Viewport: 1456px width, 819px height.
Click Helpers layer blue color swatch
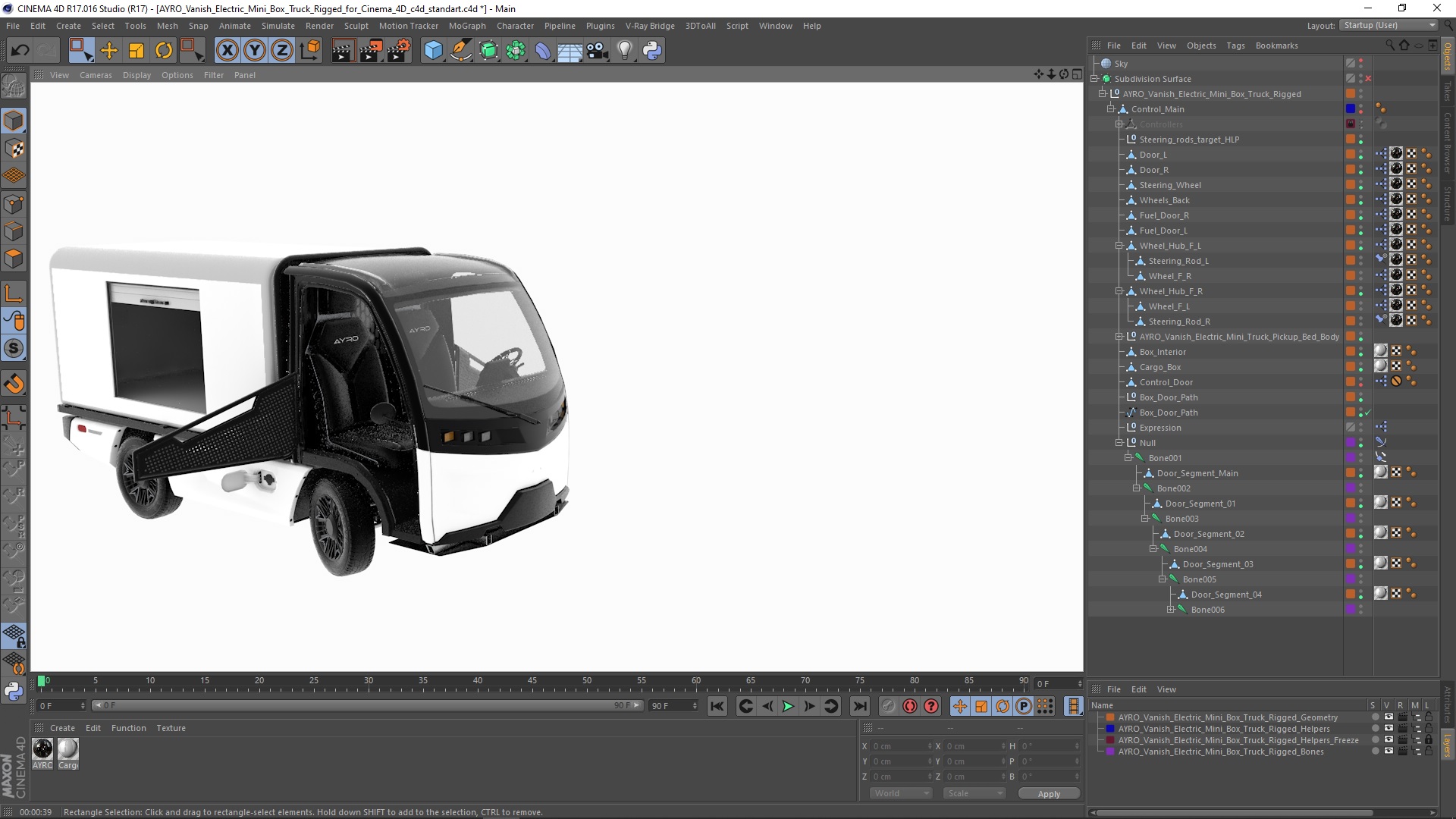coord(1109,729)
